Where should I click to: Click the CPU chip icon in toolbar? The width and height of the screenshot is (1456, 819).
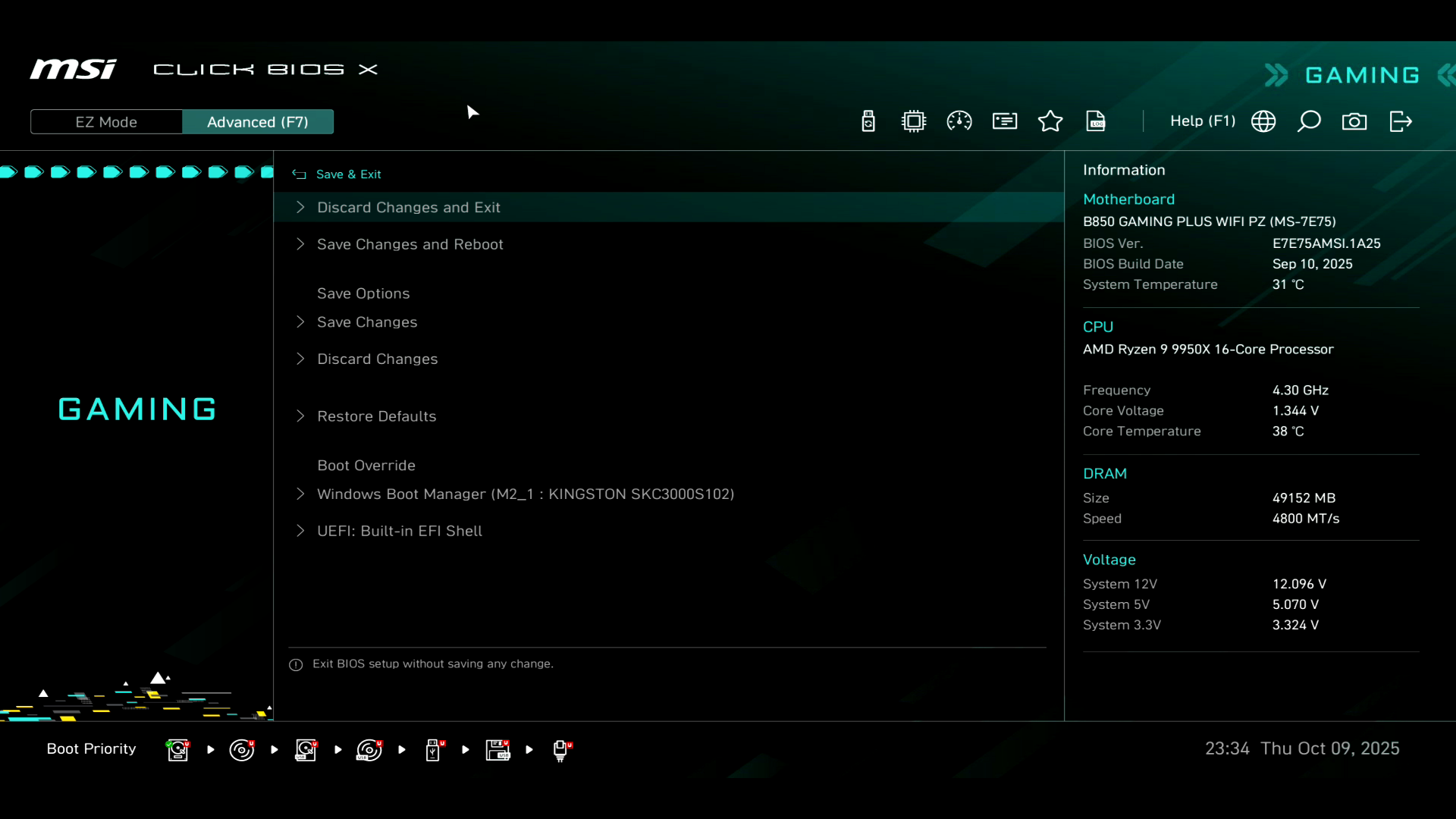[914, 121]
